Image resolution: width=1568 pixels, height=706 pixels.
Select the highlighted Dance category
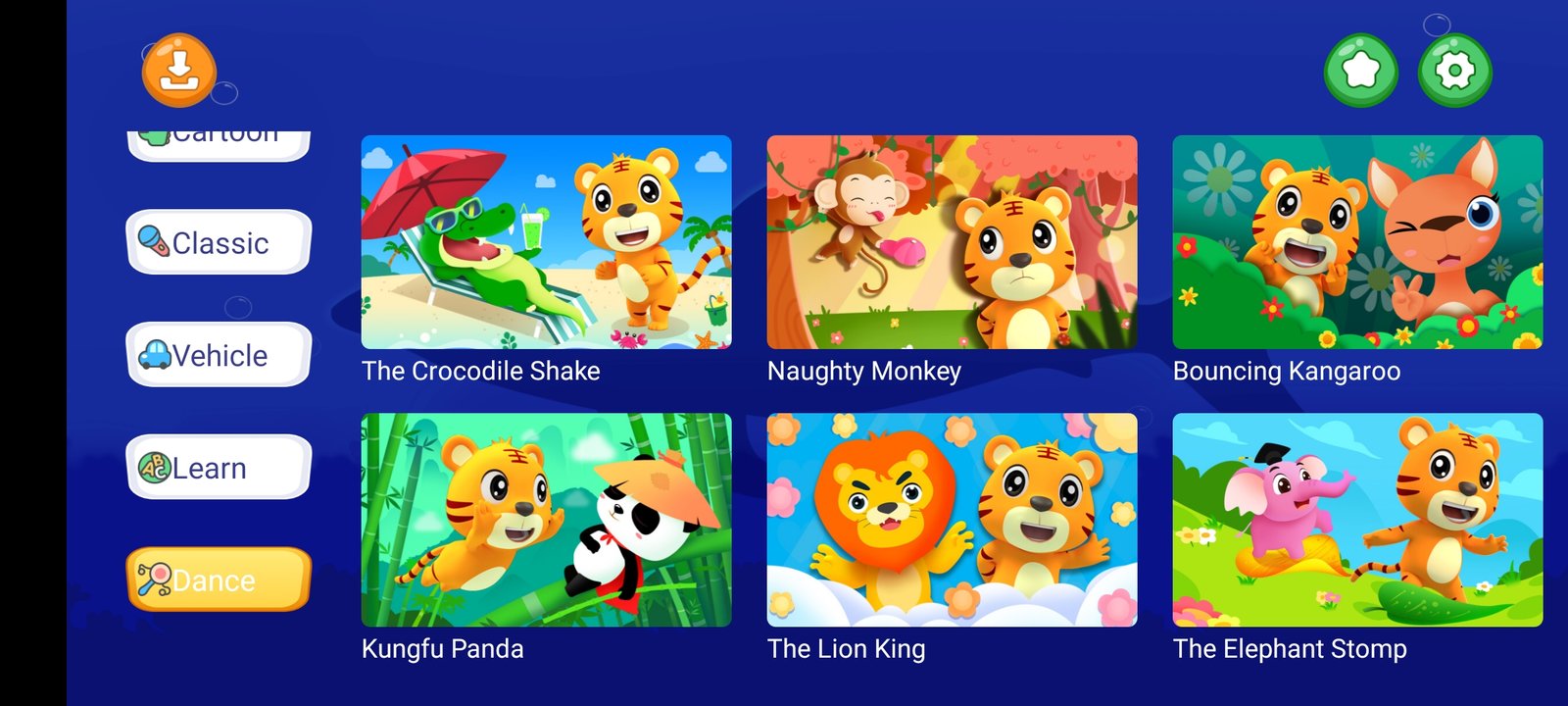(x=219, y=580)
